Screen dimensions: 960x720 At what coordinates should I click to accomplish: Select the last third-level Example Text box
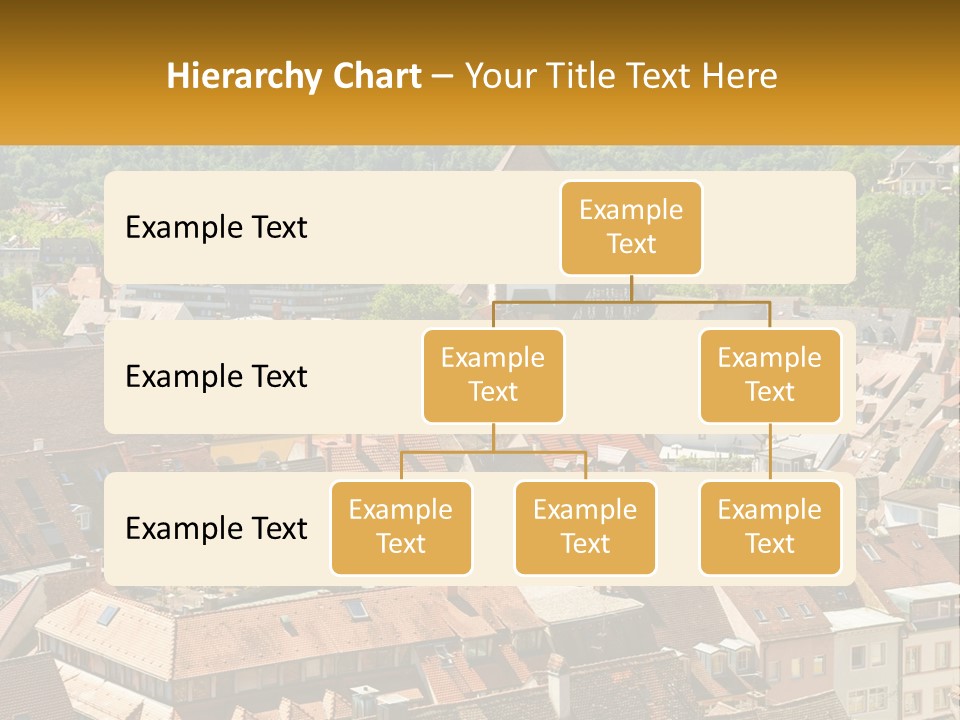[x=769, y=527]
